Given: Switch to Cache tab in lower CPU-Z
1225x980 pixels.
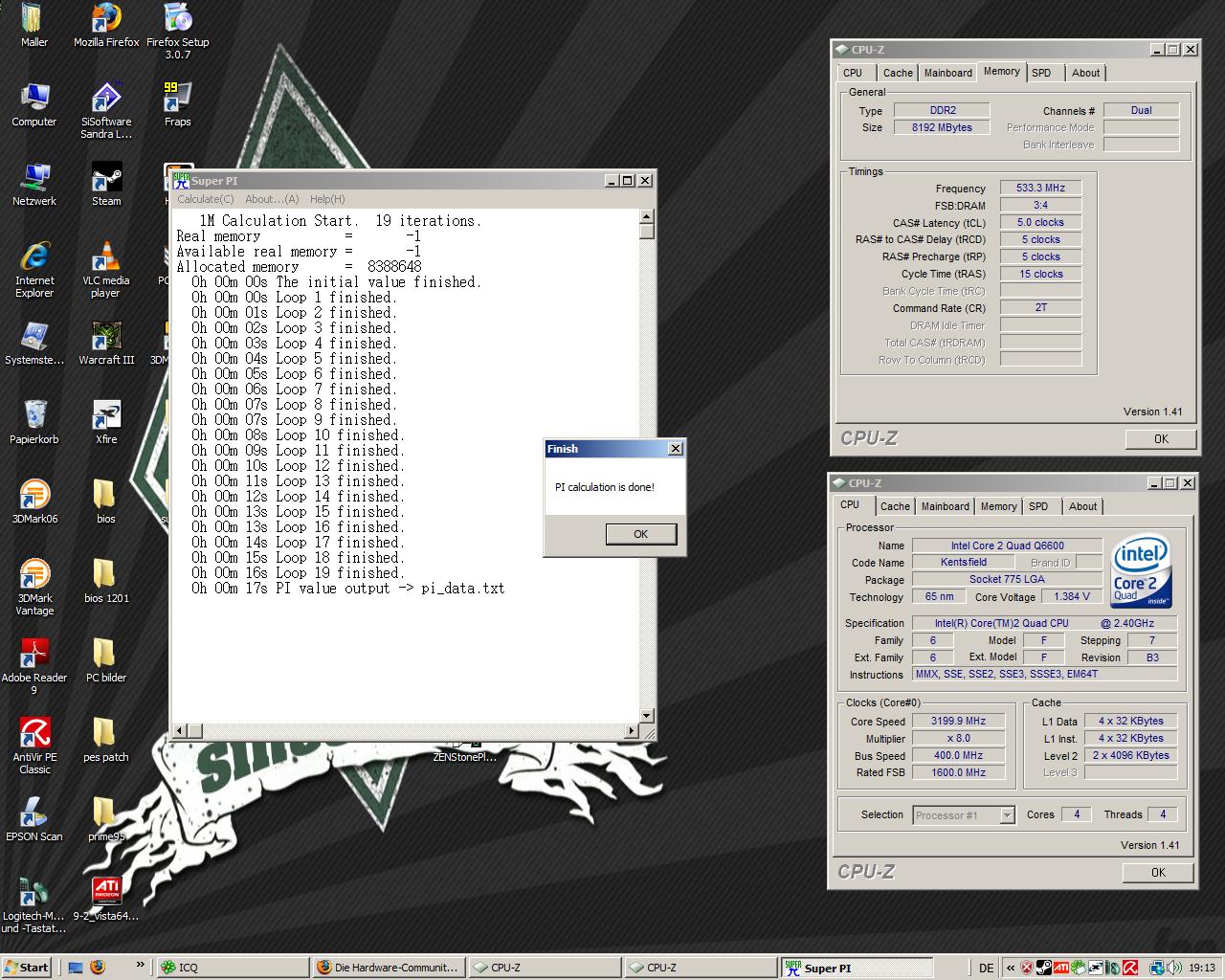Looking at the screenshot, I should 895,506.
